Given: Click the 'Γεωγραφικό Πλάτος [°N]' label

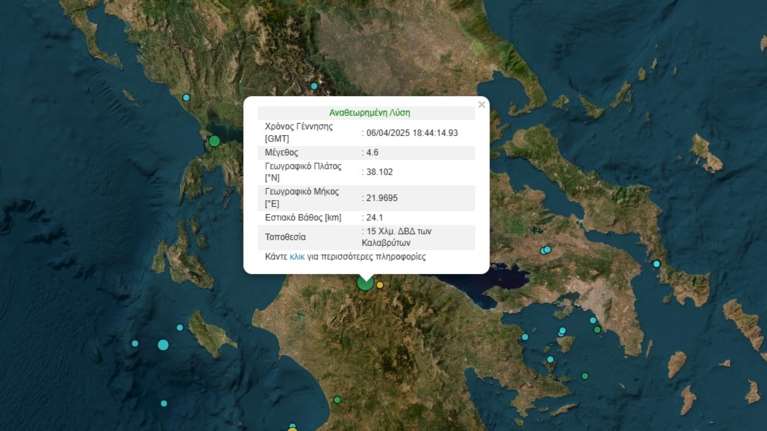Looking at the screenshot, I should [x=303, y=172].
